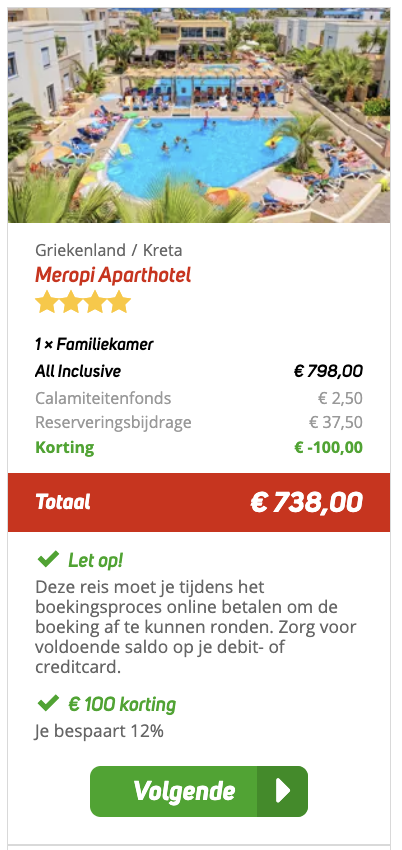Select the Griekenland / Kreta location text

click(108, 250)
